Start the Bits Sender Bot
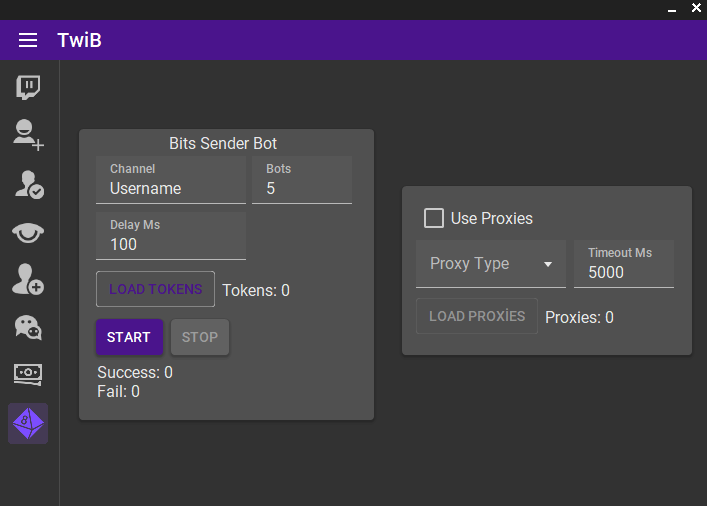 (129, 337)
